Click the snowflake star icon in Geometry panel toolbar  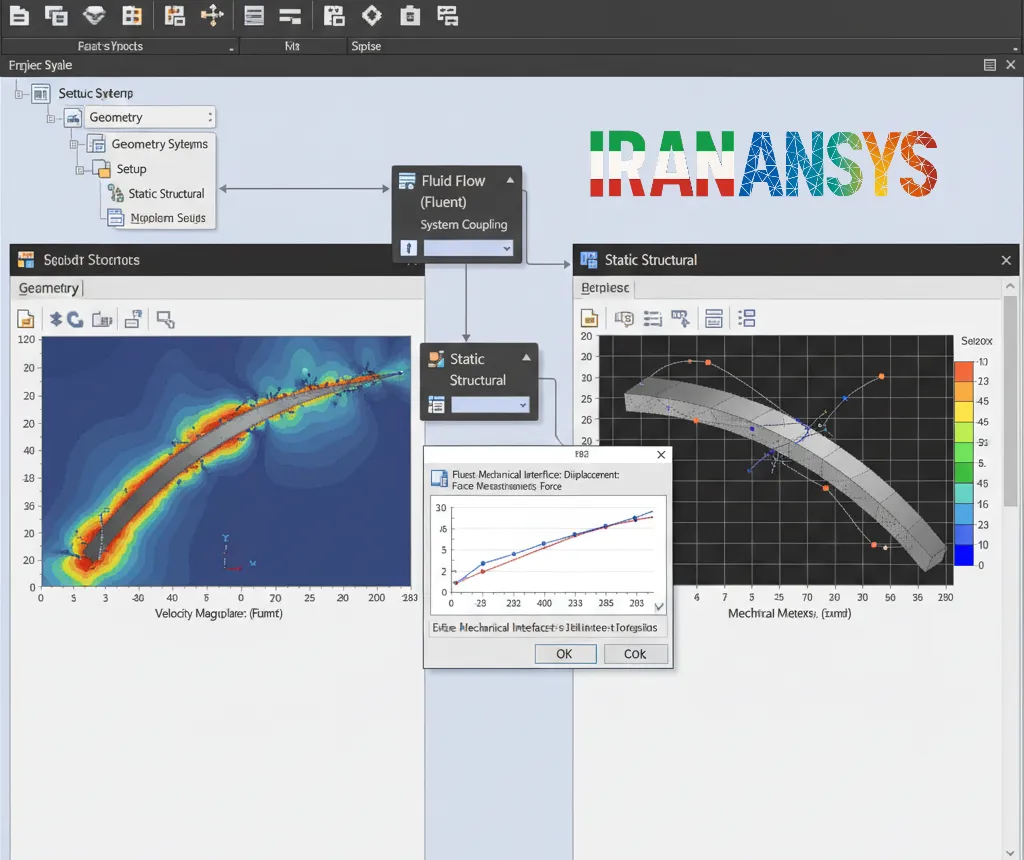(x=56, y=319)
